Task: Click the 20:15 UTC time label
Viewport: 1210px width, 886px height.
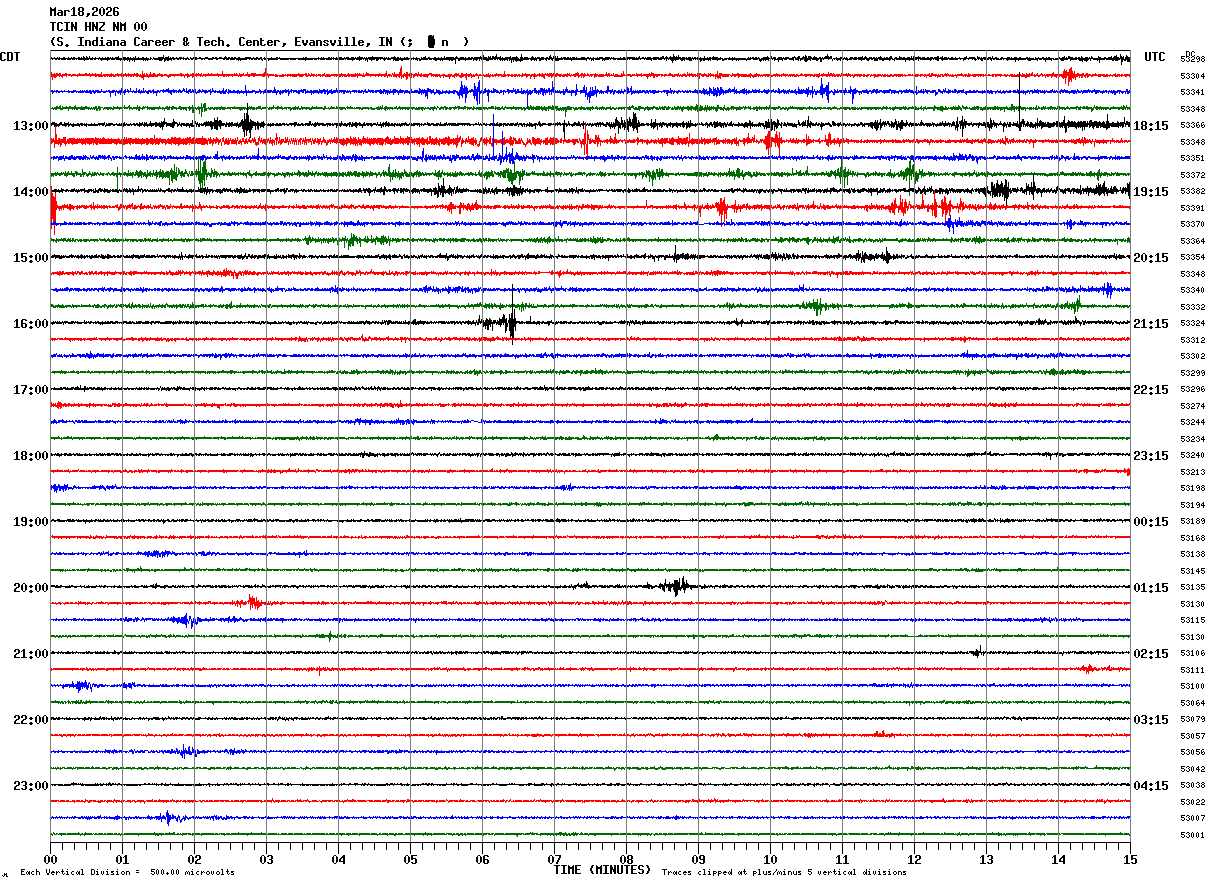Action: (x=1151, y=258)
